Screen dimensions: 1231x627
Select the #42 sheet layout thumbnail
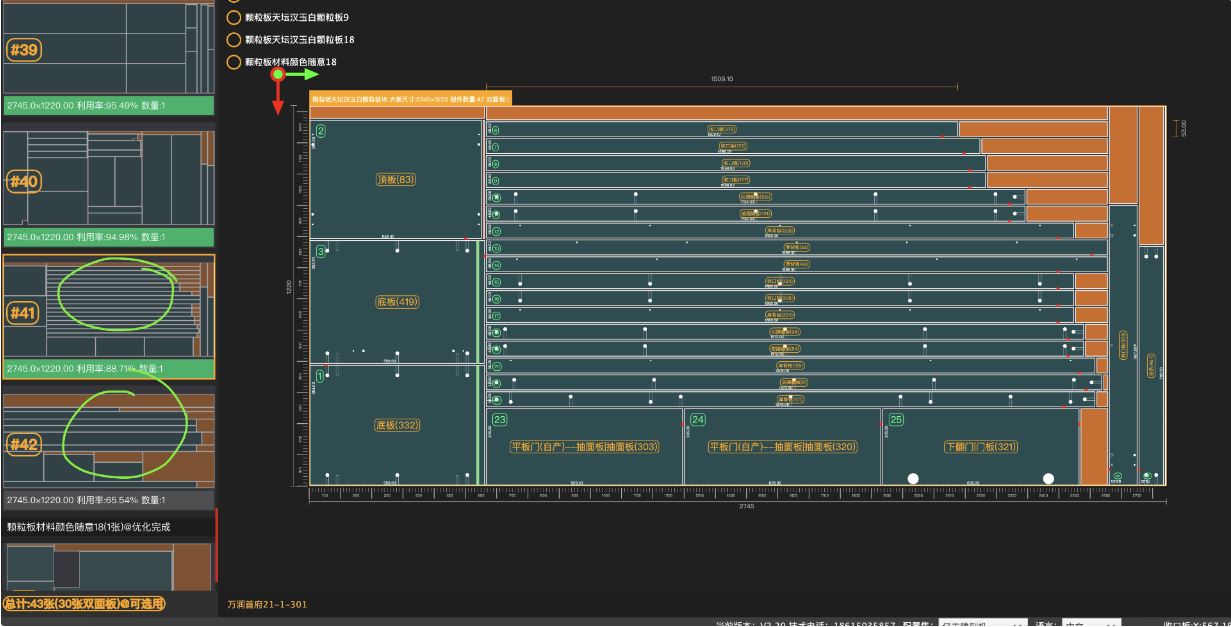[x=108, y=441]
